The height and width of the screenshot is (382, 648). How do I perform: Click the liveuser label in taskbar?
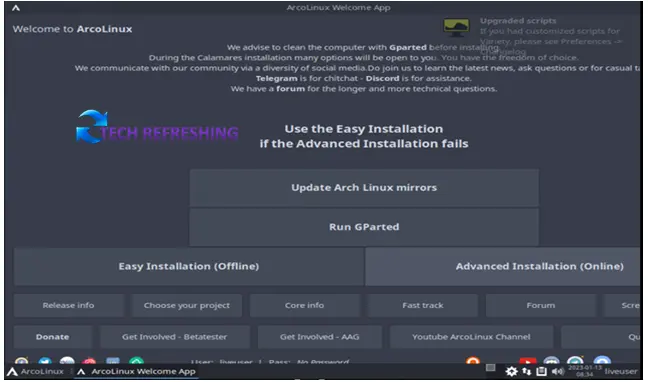click(x=621, y=372)
